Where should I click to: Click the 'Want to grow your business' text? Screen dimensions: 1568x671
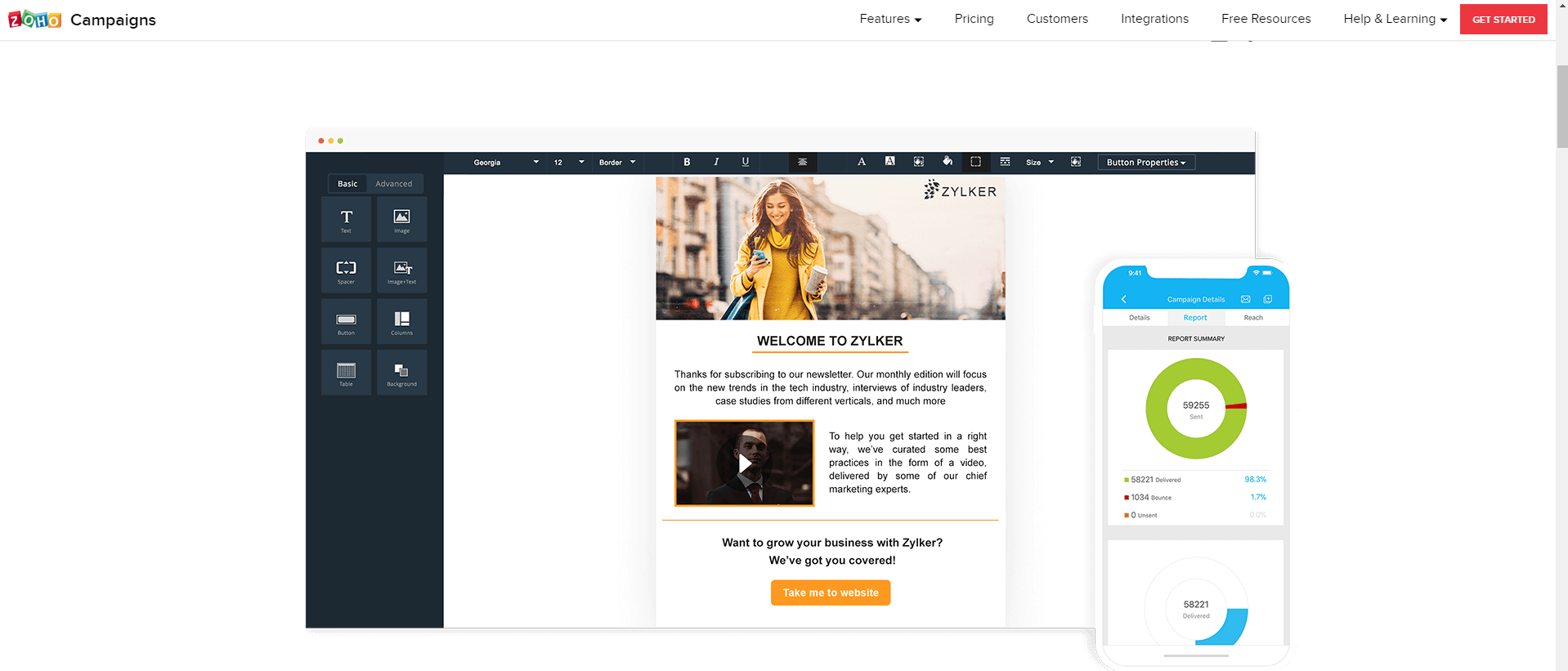coord(832,543)
